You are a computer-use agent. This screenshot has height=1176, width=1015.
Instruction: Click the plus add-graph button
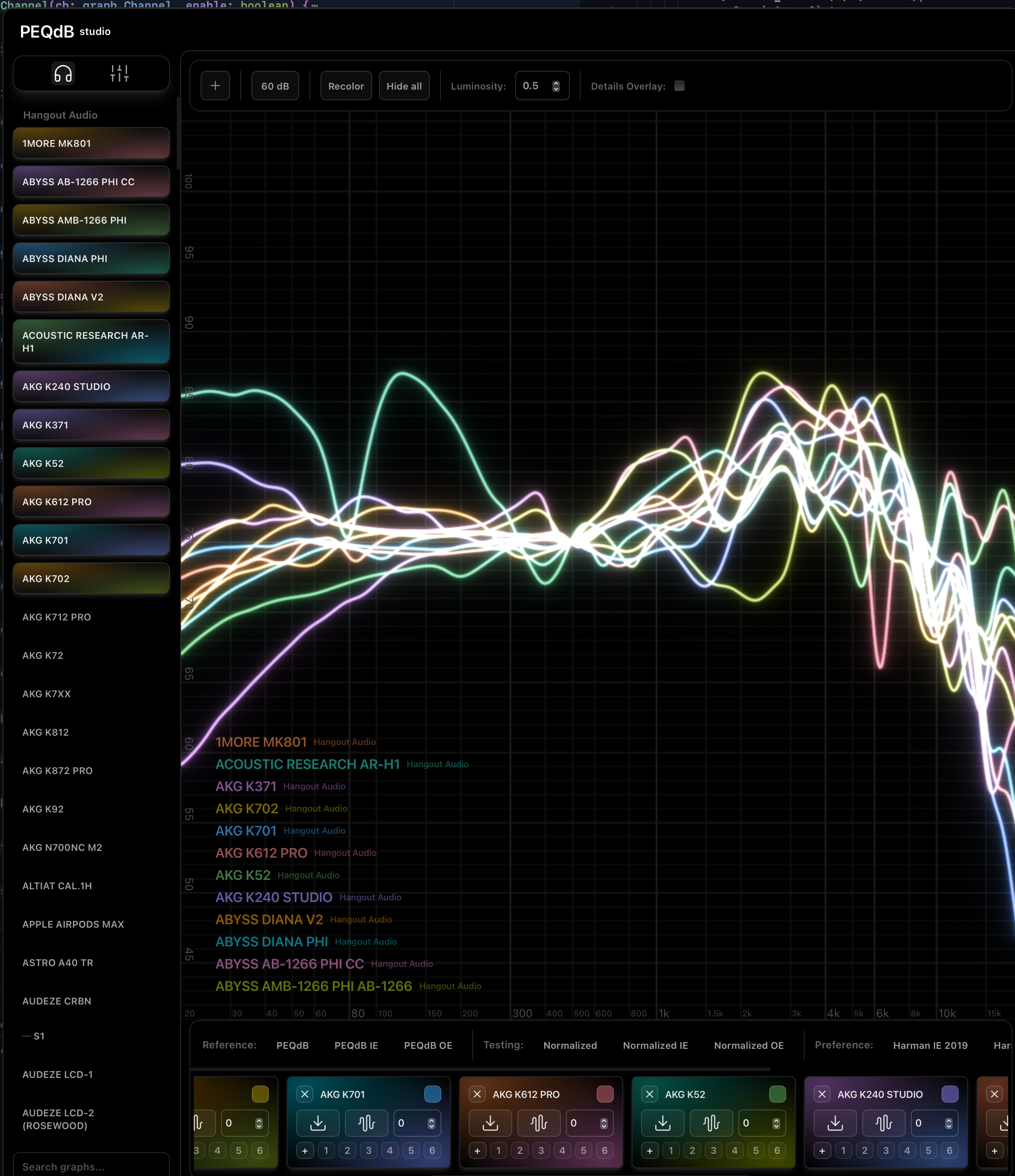click(x=215, y=86)
